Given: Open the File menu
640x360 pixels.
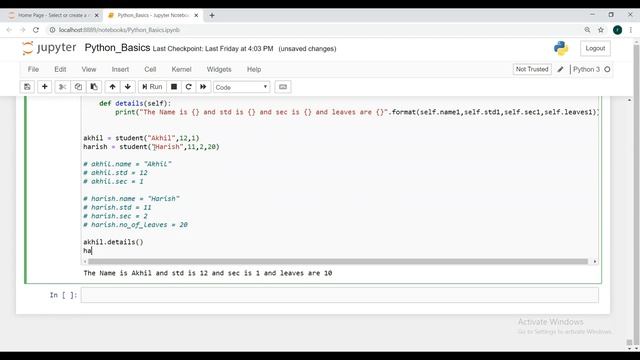Looking at the screenshot, I should coord(33,69).
